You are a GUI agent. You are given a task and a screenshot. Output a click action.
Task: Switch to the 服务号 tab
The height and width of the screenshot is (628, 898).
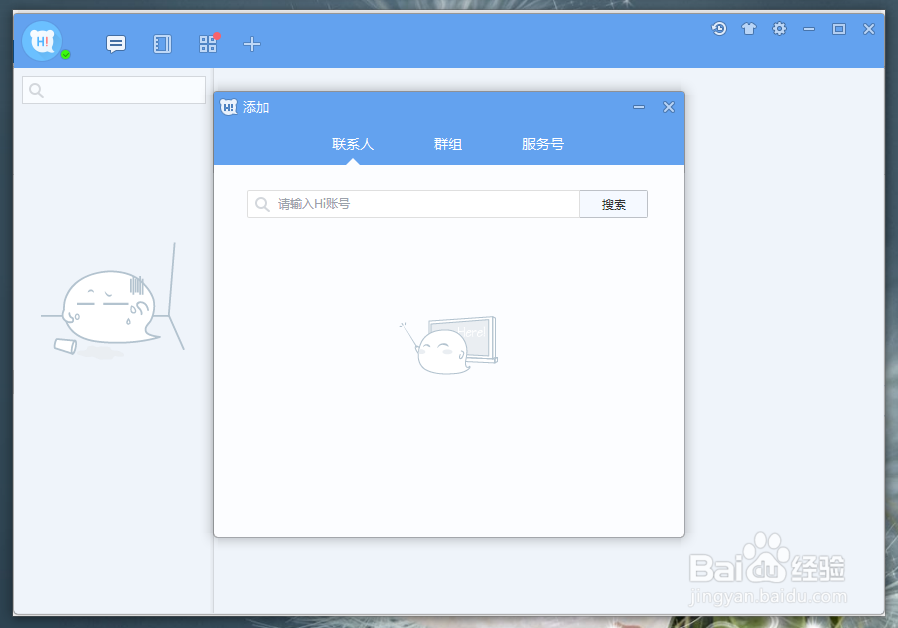click(542, 143)
